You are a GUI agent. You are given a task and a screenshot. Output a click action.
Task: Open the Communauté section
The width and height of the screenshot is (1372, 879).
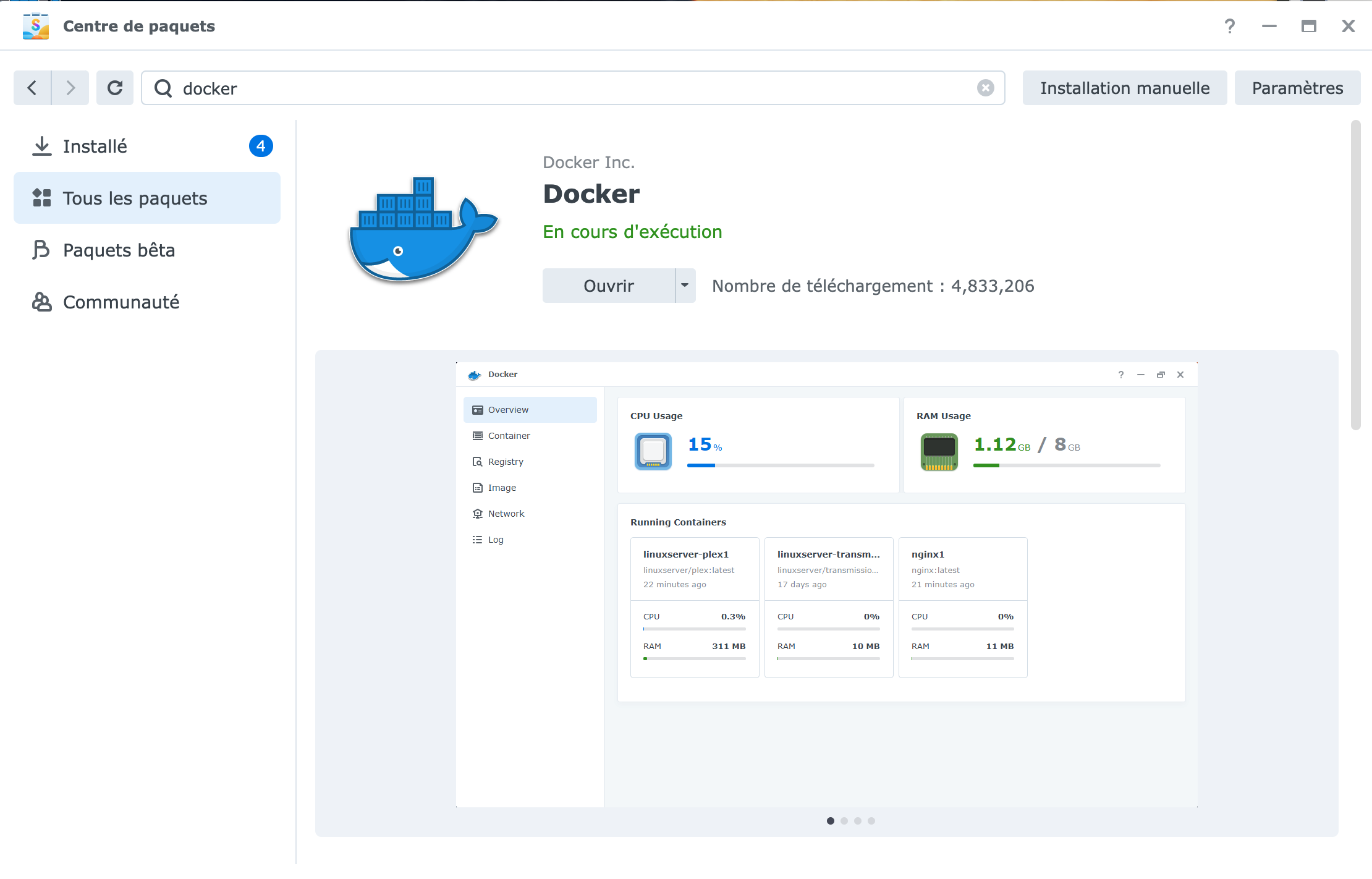coord(147,302)
